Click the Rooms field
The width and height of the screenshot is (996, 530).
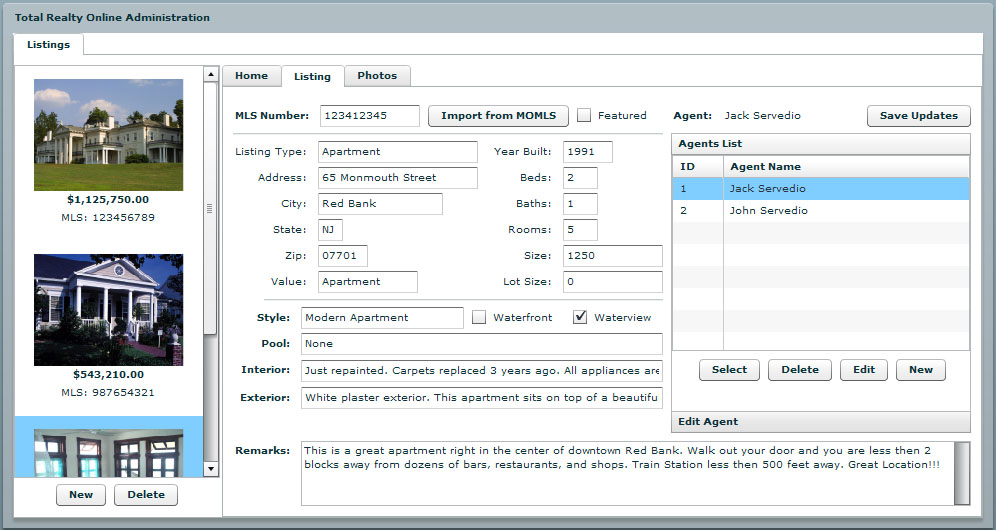(x=580, y=230)
